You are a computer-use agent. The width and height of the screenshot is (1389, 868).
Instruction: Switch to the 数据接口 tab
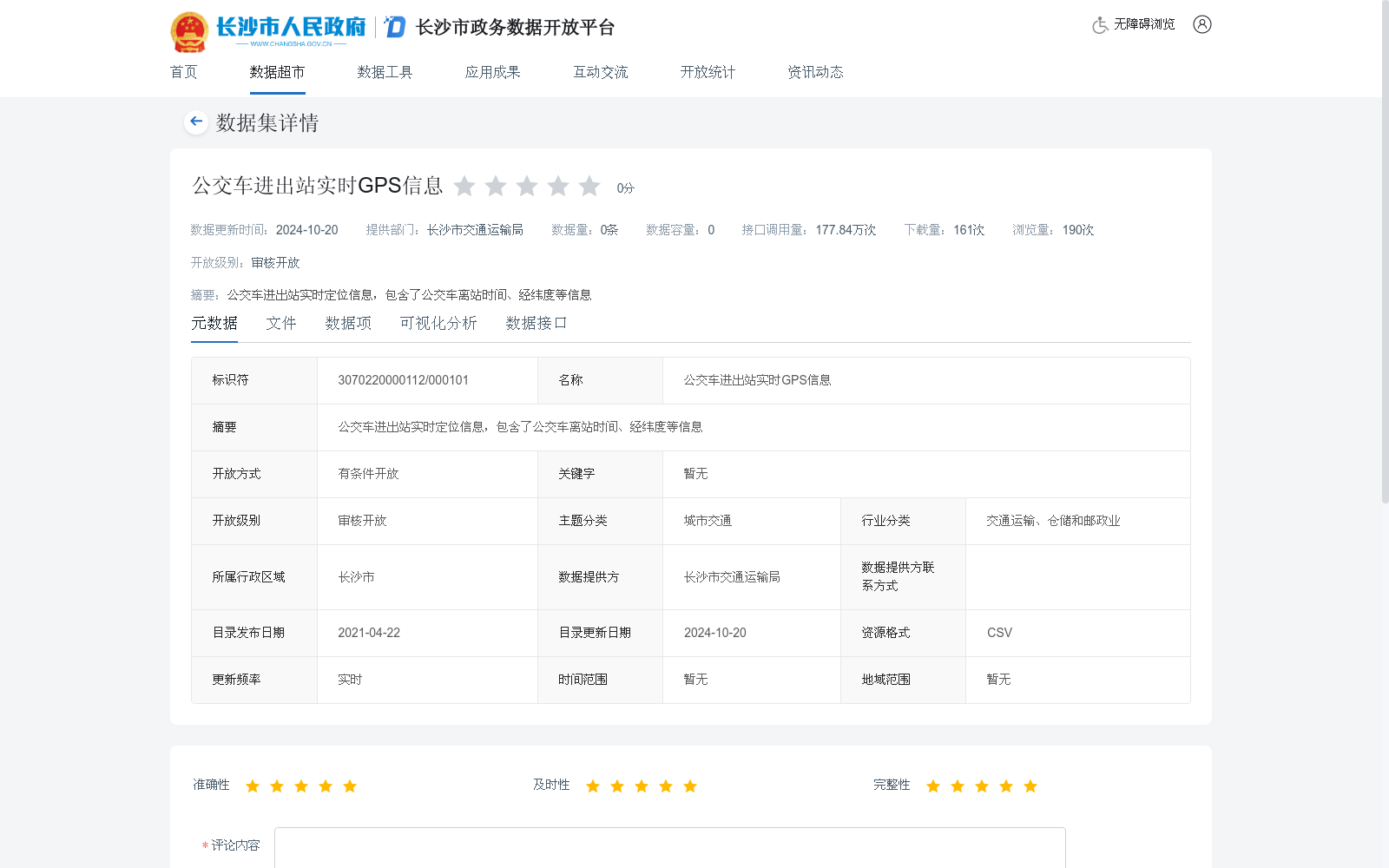[x=537, y=323]
